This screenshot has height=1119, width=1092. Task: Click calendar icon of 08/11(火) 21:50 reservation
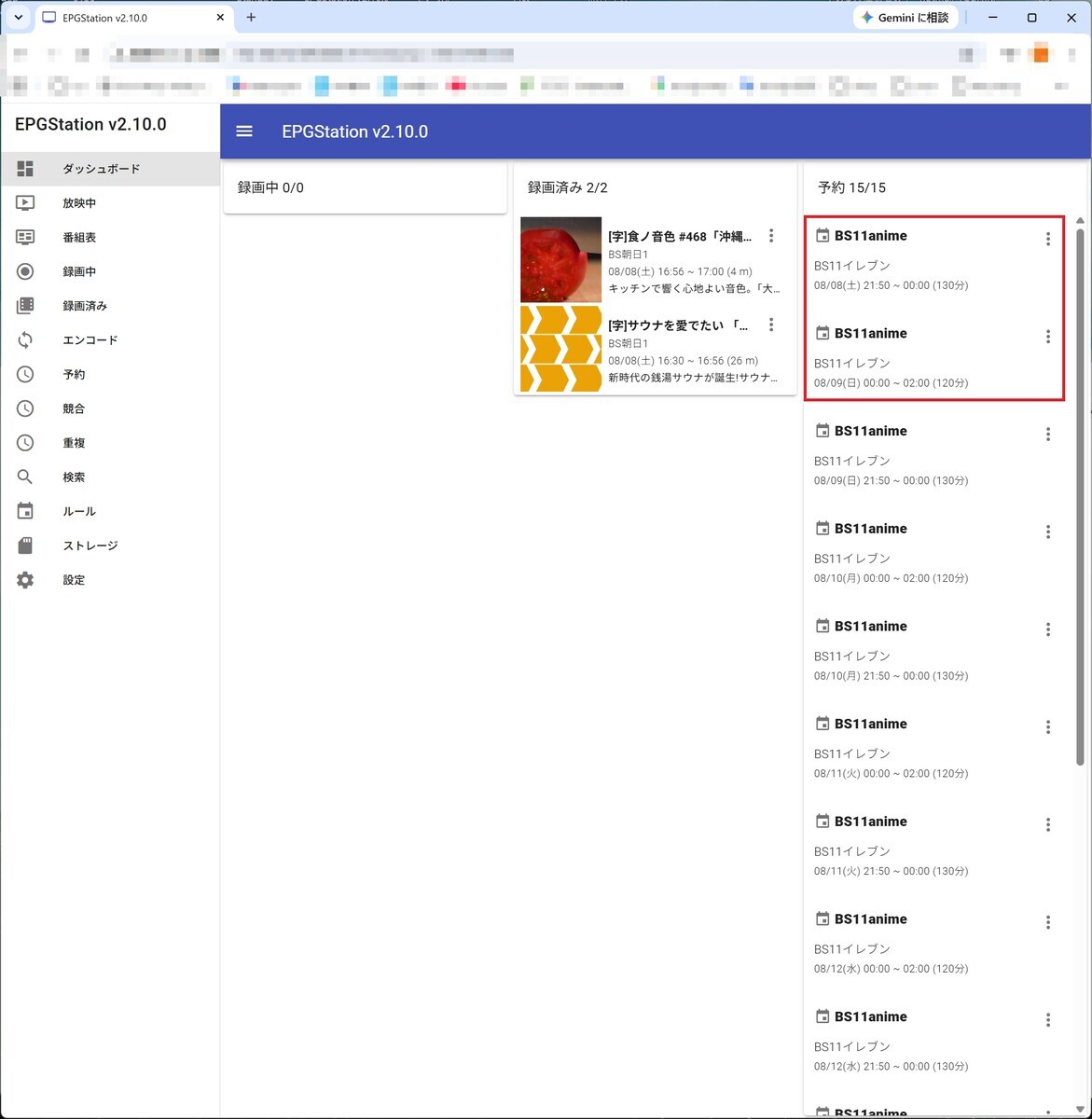point(822,822)
